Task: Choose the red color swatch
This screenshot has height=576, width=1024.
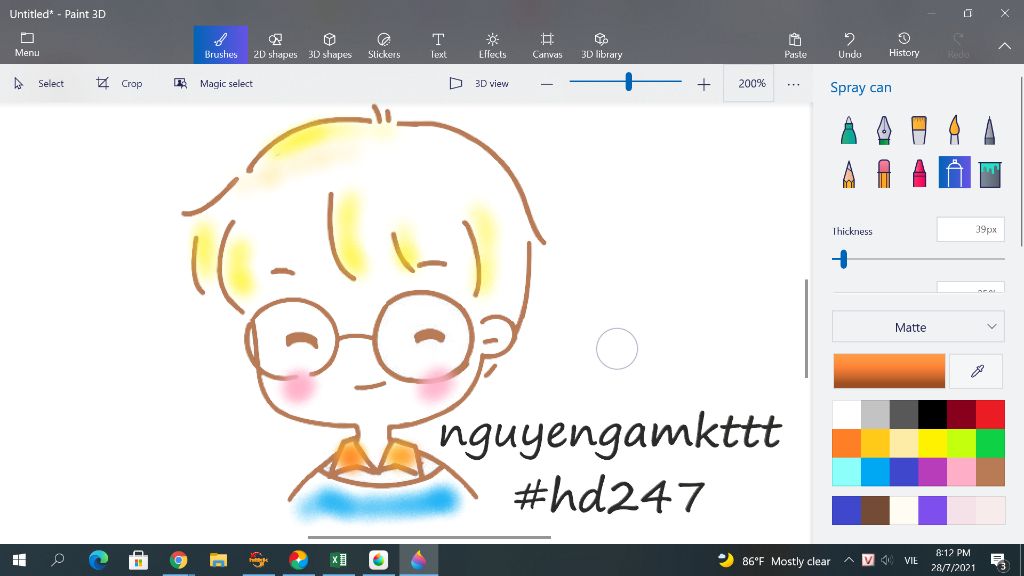Action: point(990,414)
